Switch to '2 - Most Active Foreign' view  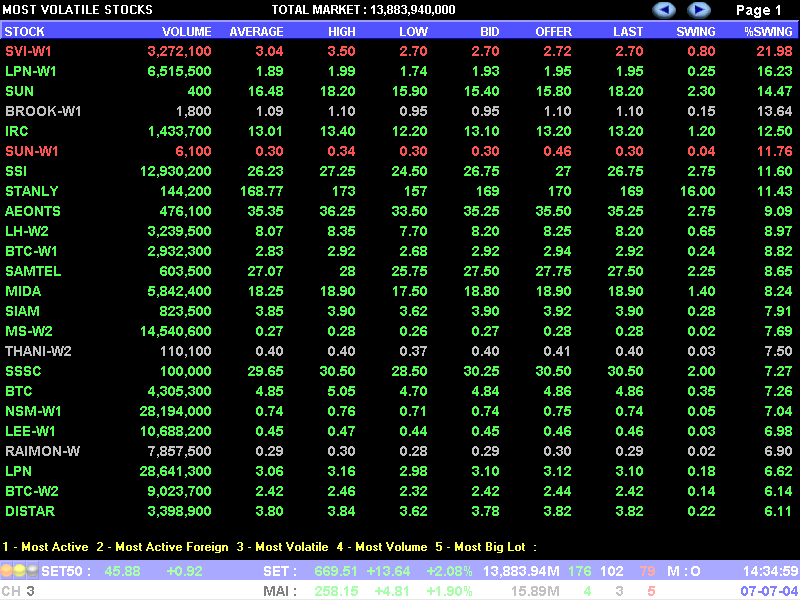162,547
